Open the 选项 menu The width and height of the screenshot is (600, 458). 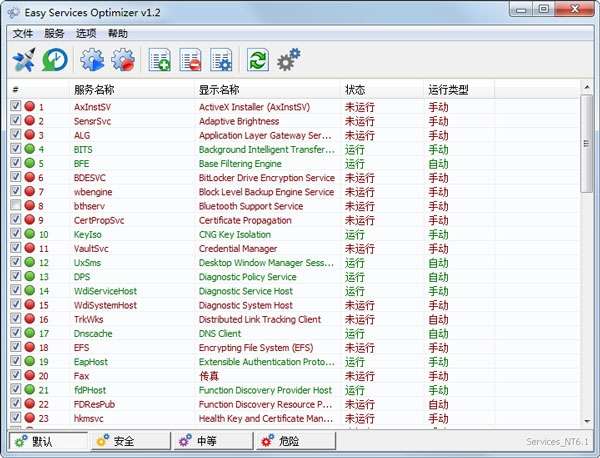pos(86,34)
